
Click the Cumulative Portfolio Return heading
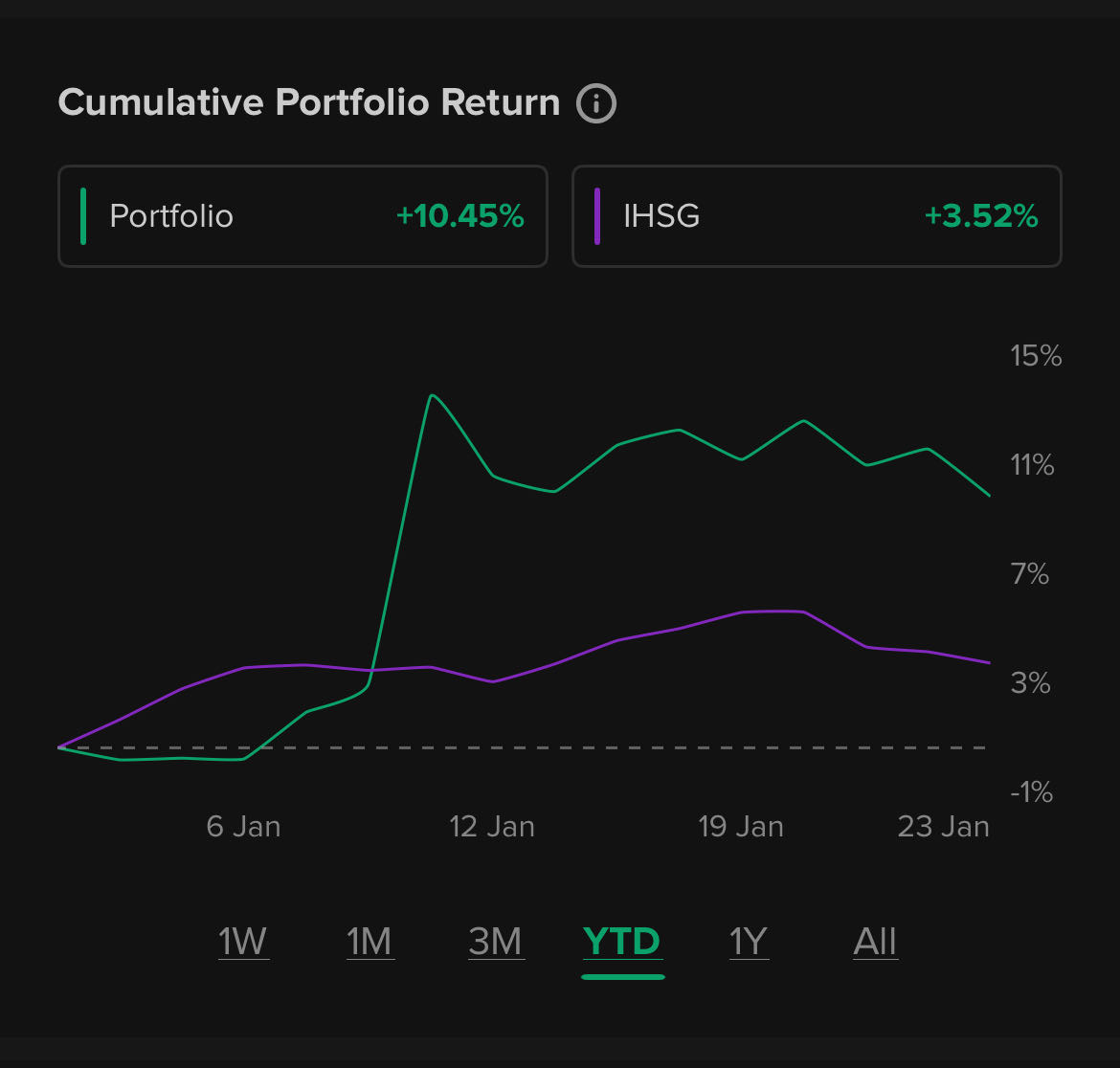[x=309, y=102]
